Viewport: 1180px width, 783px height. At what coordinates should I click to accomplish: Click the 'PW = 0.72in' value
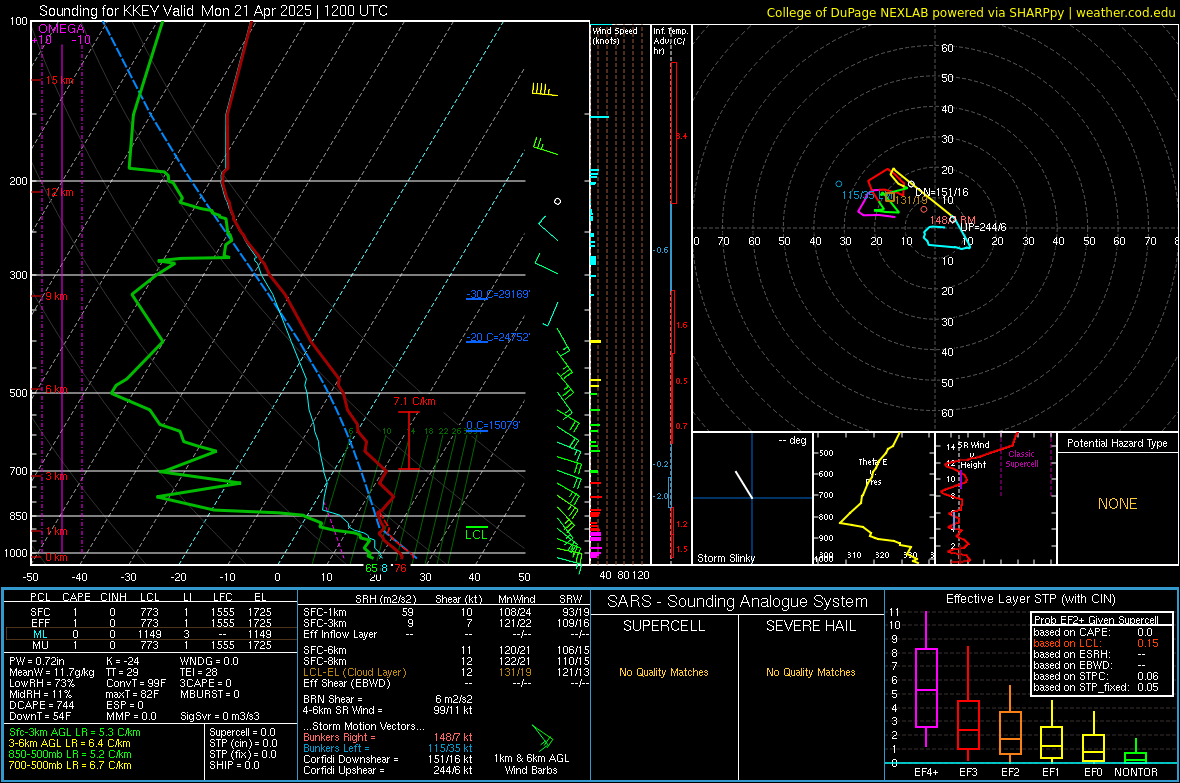click(37, 661)
